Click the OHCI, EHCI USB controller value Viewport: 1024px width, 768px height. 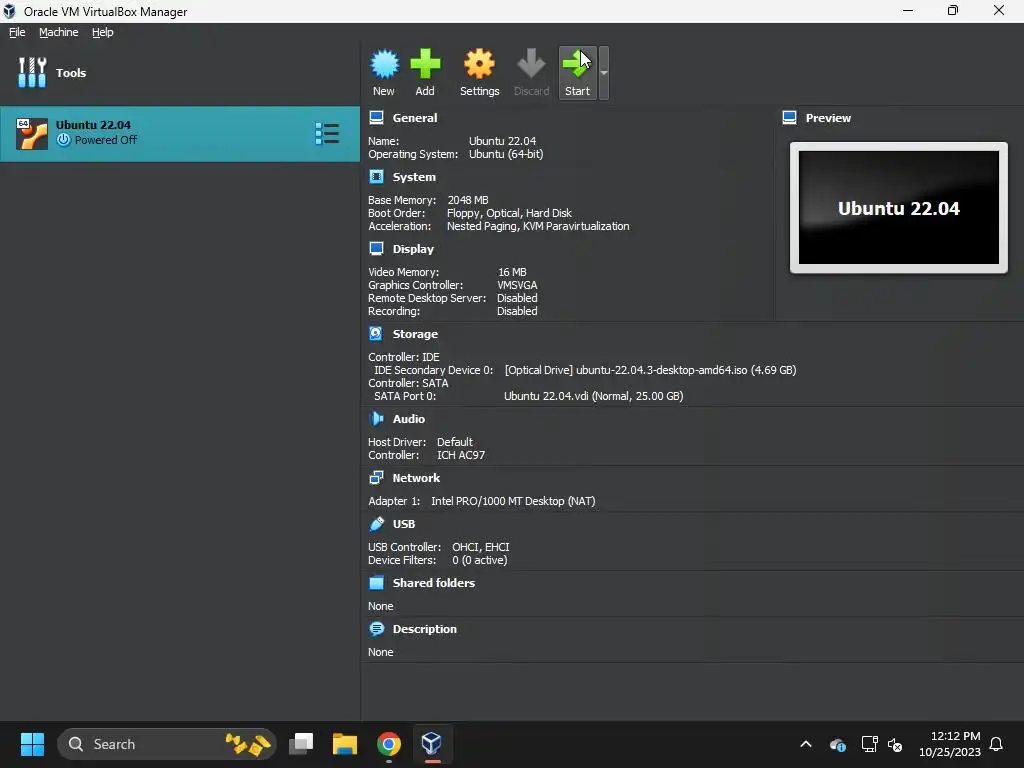[x=481, y=547]
